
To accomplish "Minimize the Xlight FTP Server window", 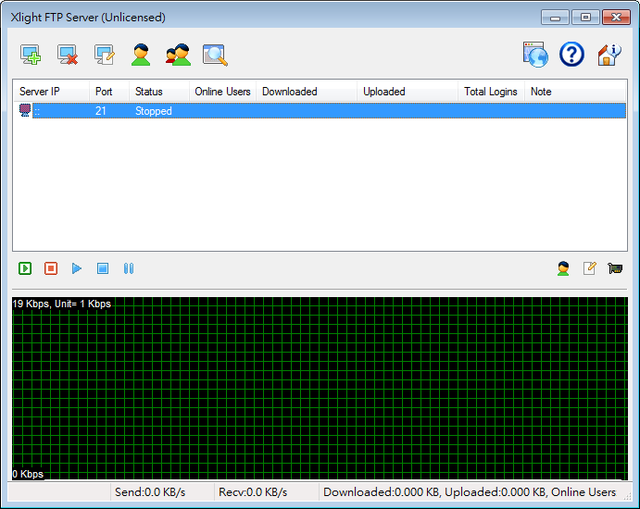I will coord(555,18).
